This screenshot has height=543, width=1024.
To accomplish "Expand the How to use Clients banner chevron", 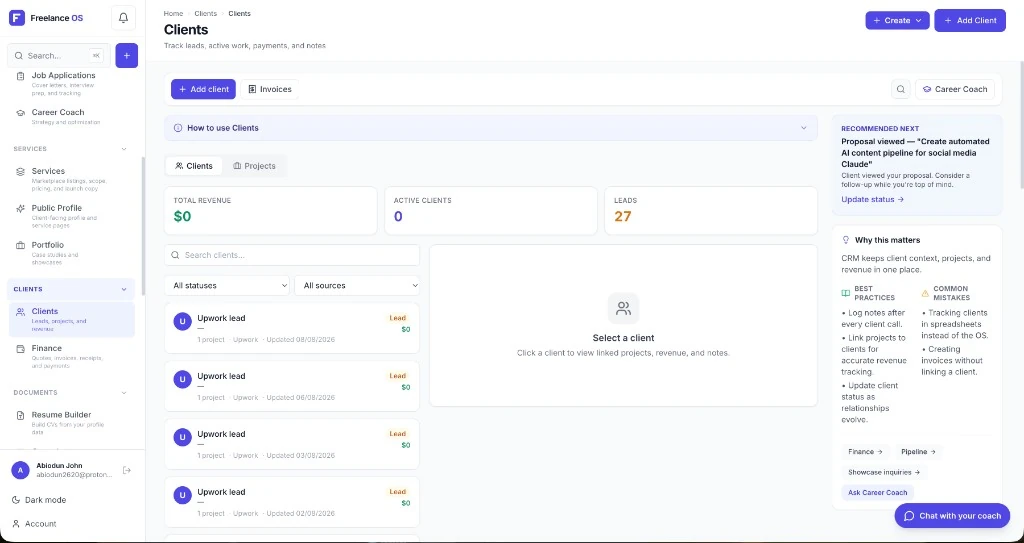I will click(x=804, y=128).
